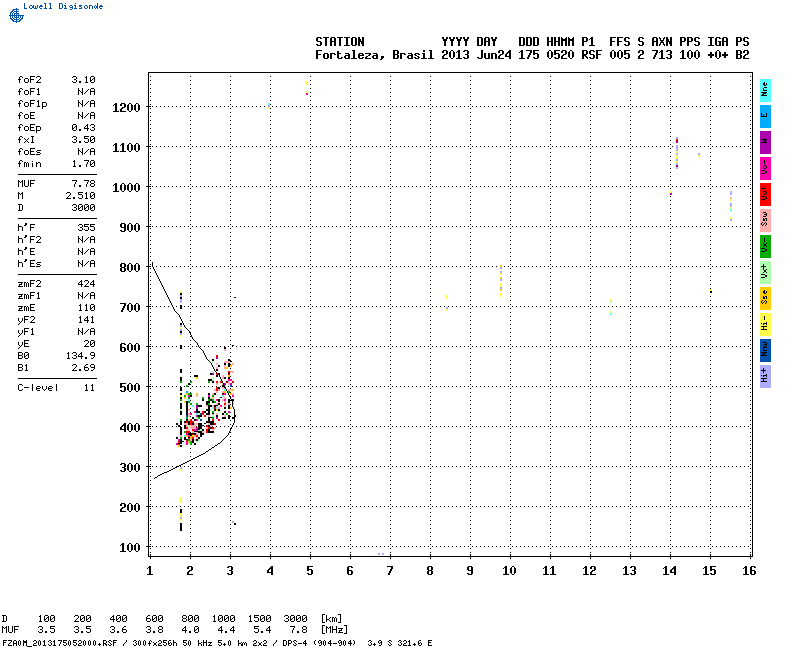Click the time 0520 in header

tap(560, 55)
